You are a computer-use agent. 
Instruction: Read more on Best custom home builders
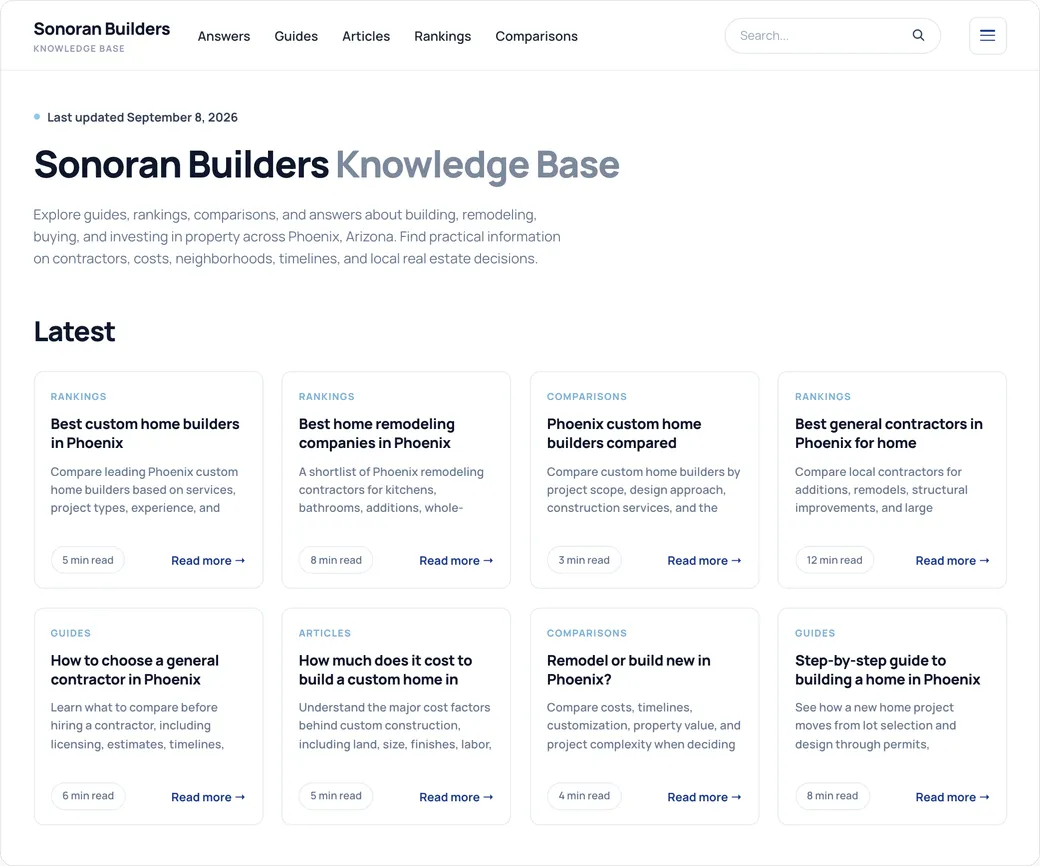[208, 560]
